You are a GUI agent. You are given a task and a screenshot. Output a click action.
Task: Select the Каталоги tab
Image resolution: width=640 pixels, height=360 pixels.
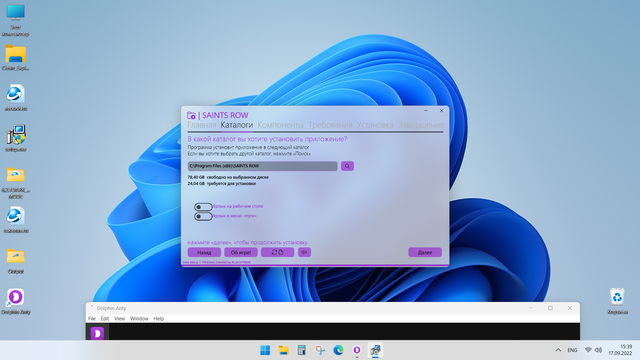pyautogui.click(x=237, y=125)
